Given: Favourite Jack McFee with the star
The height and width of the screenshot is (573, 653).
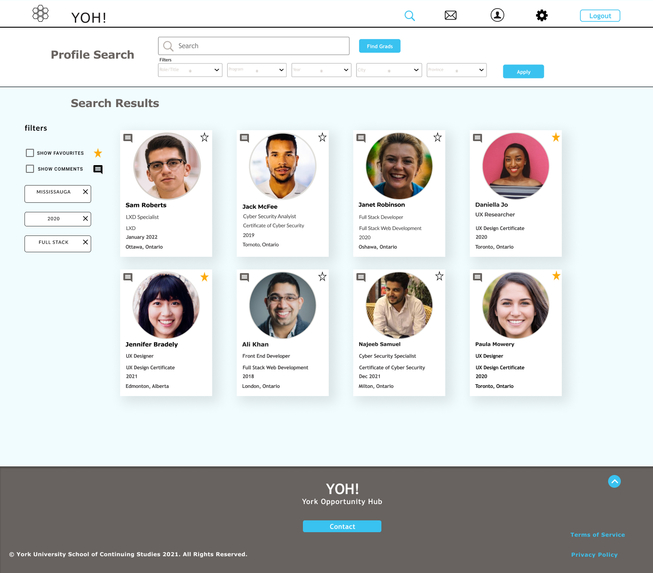Looking at the screenshot, I should click(x=322, y=137).
